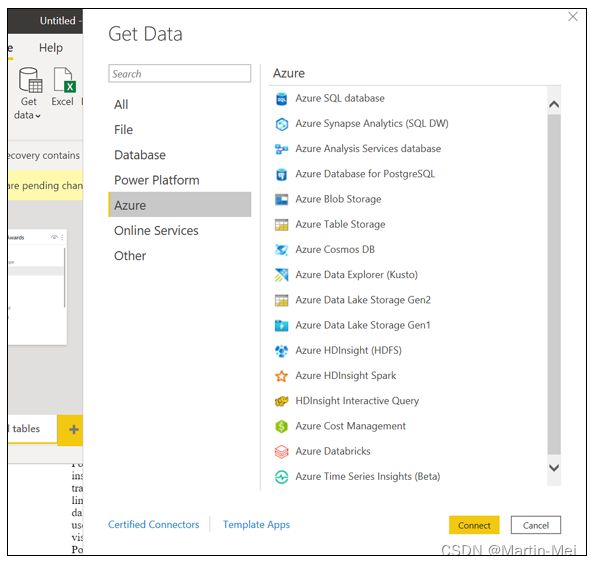Image resolution: width=591 pixels, height=566 pixels.
Task: Click the Azure Data Lake Storage Gen2 icon
Action: click(282, 300)
